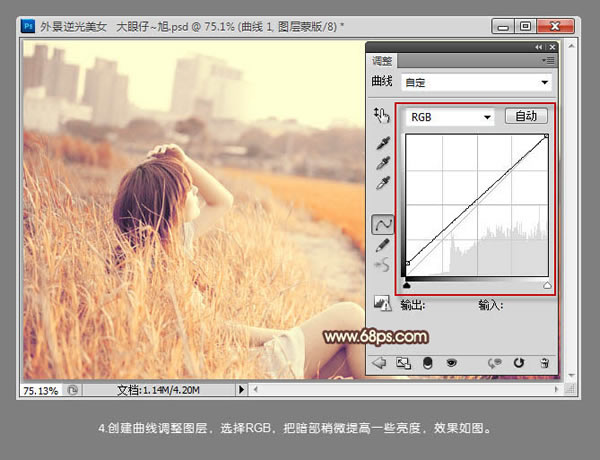The image size is (600, 460).
Task: Toggle pencil draw-curve mode
Action: pos(383,244)
